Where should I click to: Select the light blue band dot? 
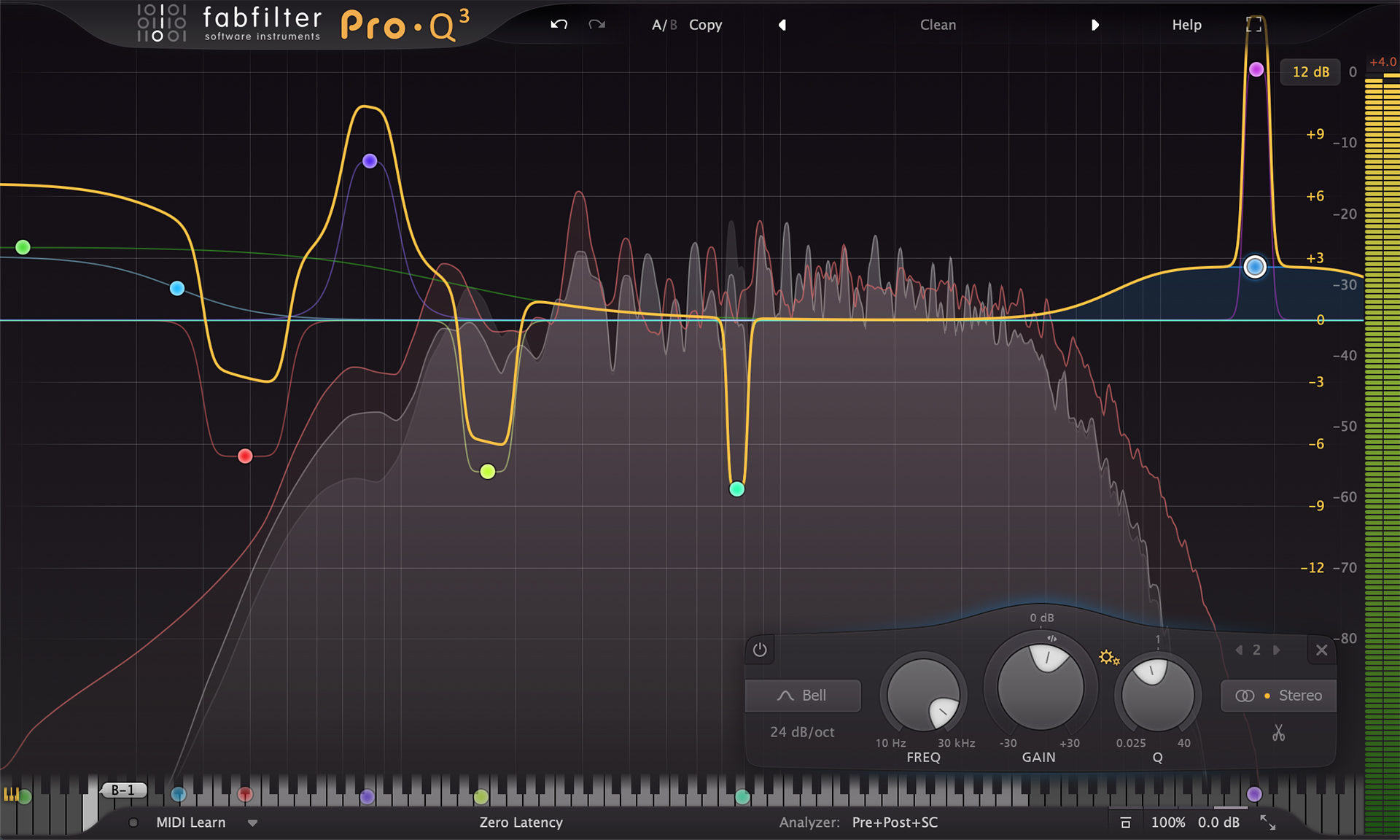[x=176, y=288]
